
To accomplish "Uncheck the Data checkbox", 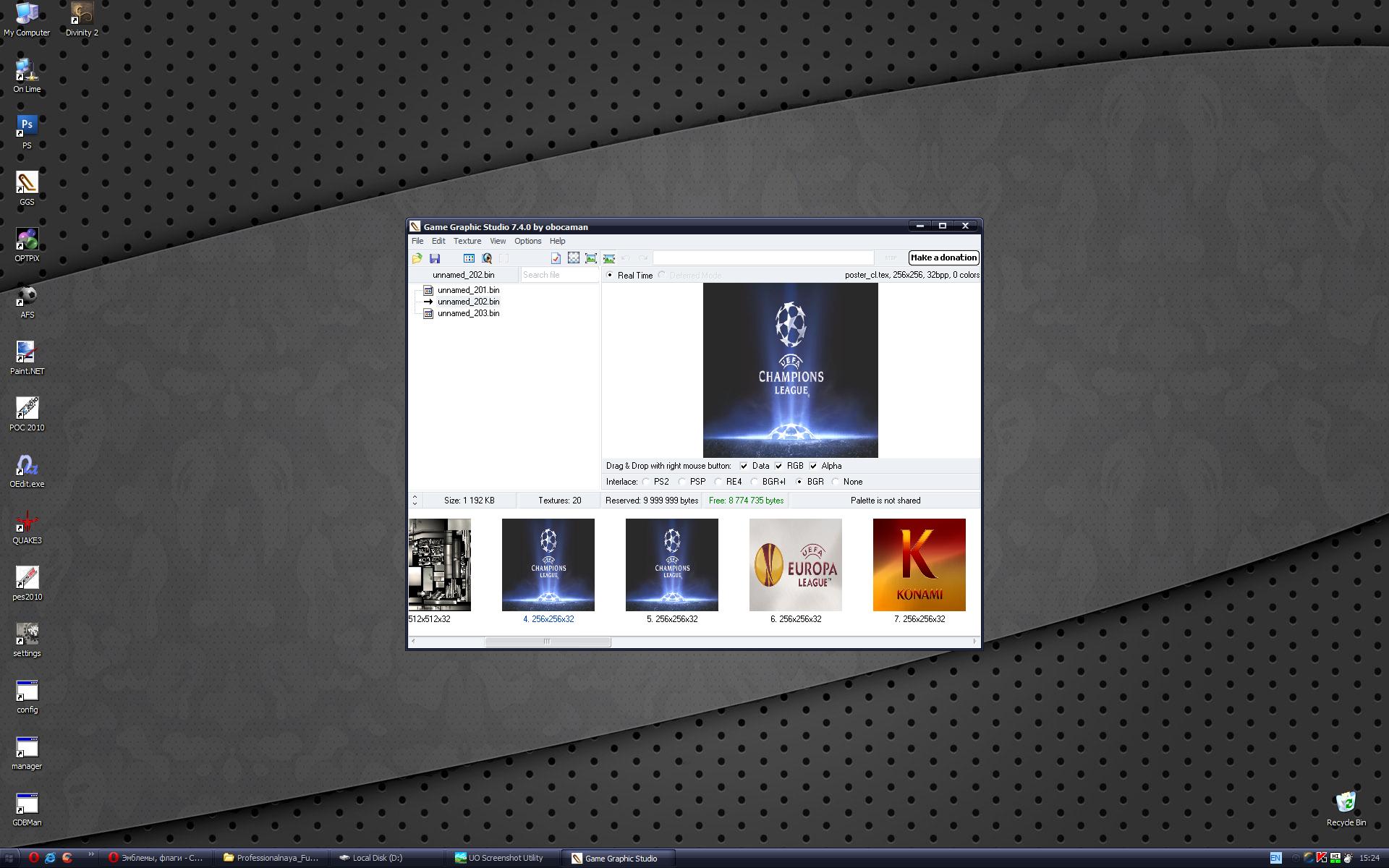I will [x=744, y=466].
